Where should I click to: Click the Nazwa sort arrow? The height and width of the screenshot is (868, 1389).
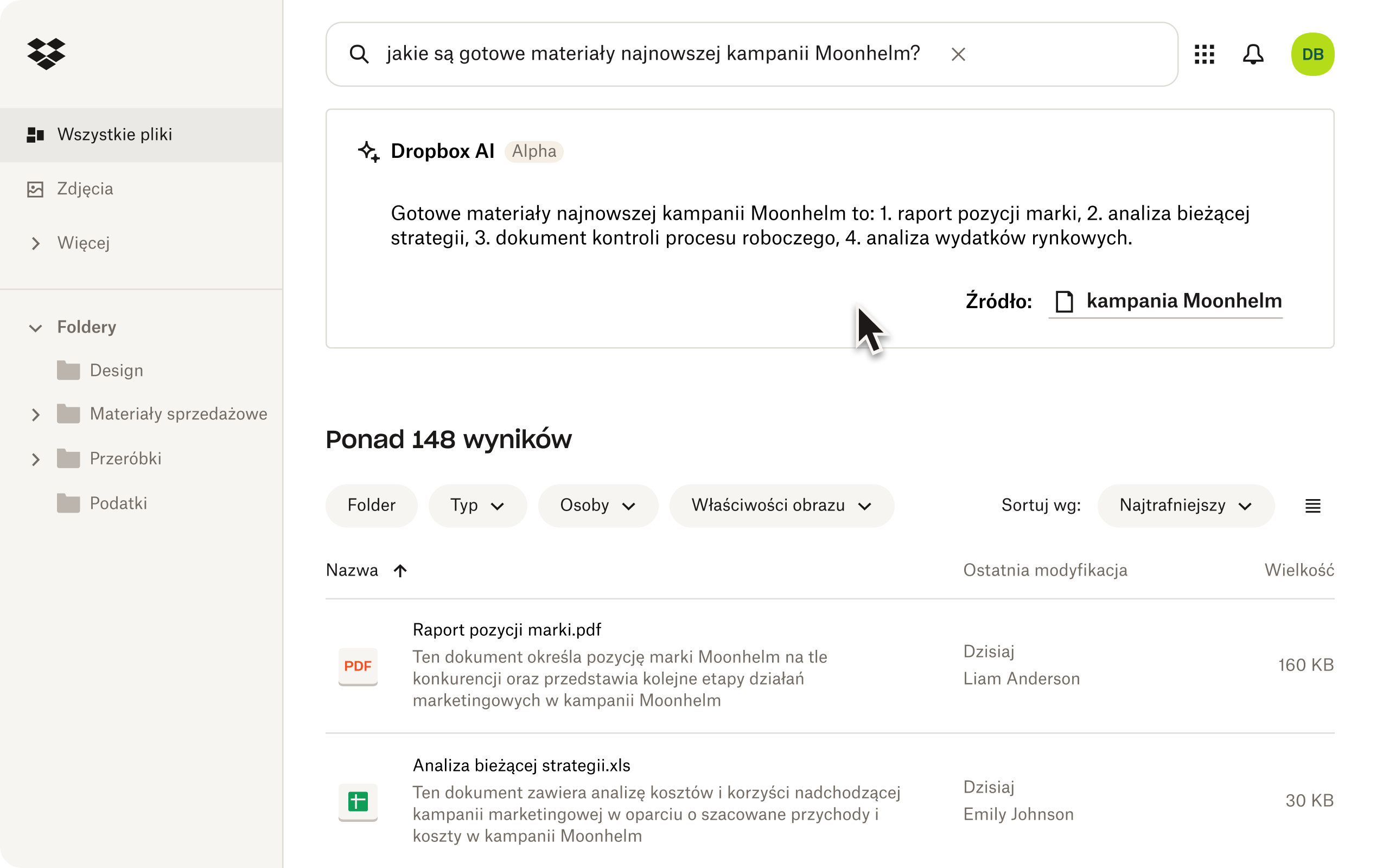[x=400, y=570]
